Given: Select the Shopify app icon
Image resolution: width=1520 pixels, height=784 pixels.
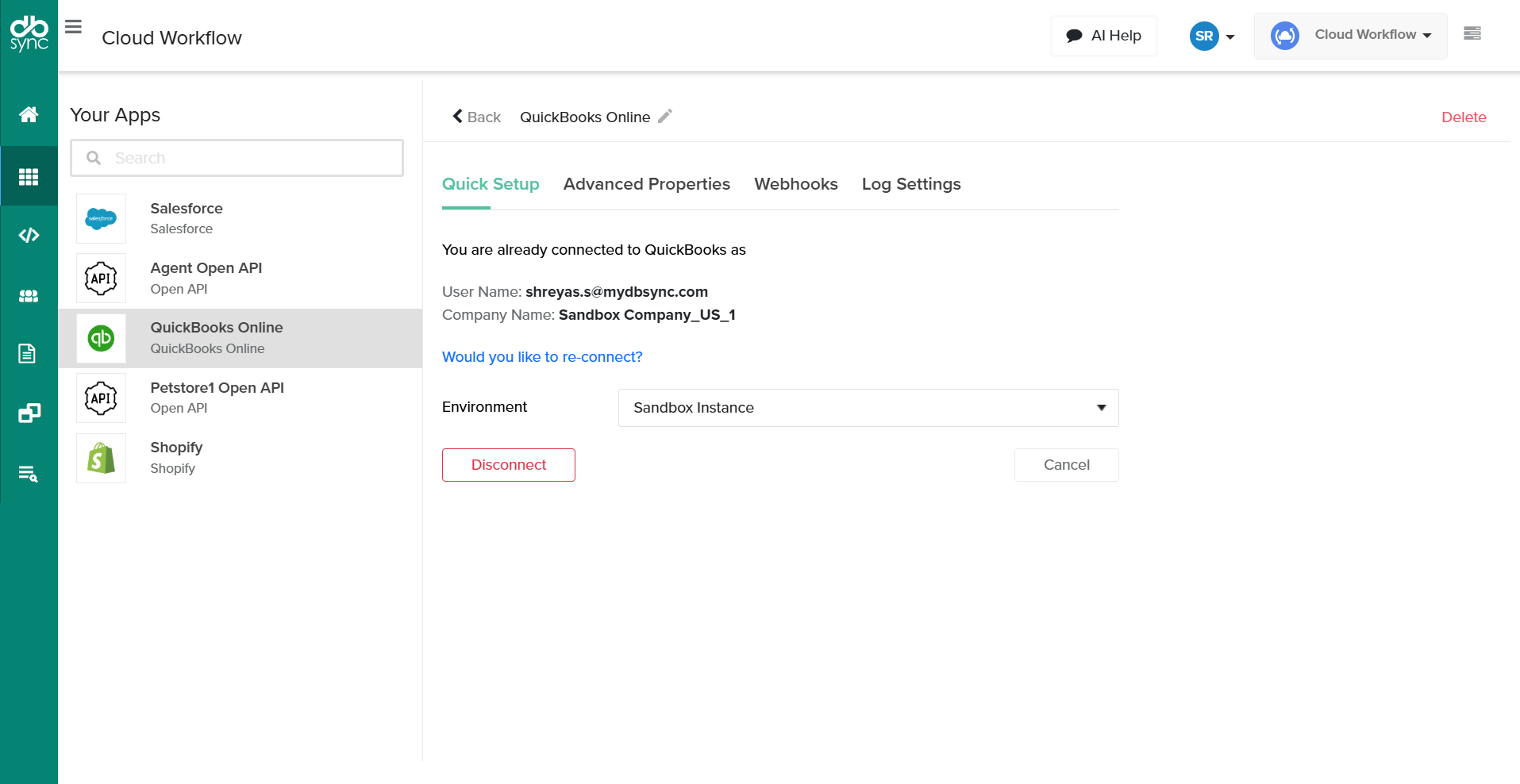Looking at the screenshot, I should (101, 459).
